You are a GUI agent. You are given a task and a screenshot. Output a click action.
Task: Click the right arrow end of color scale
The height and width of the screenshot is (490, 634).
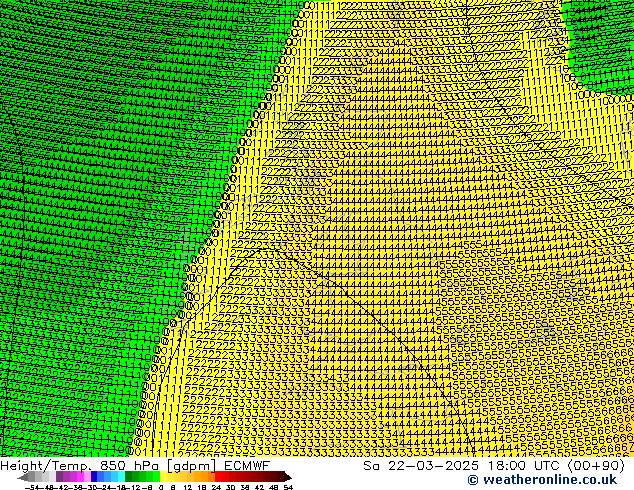click(288, 477)
